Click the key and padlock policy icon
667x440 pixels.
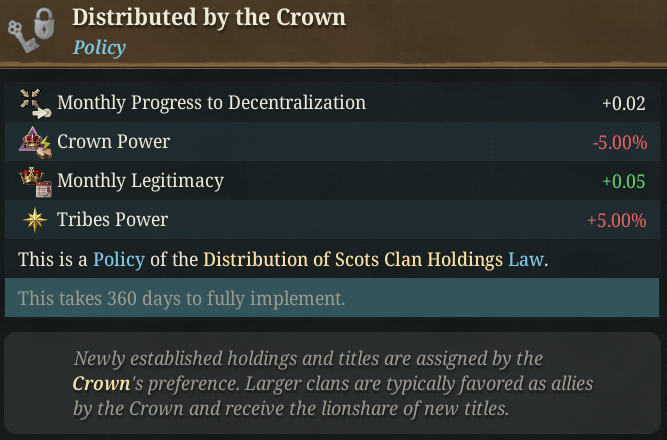(x=31, y=30)
